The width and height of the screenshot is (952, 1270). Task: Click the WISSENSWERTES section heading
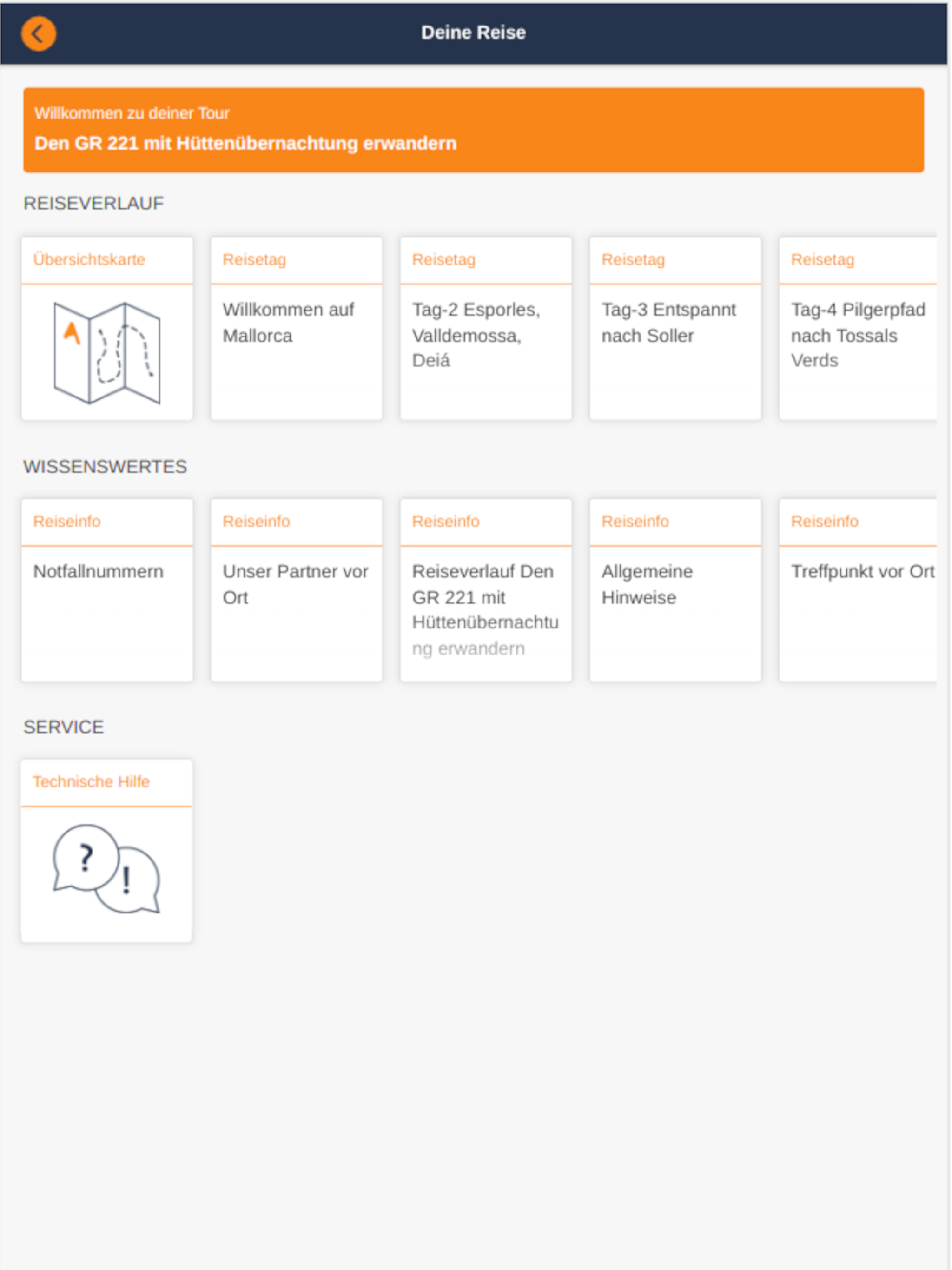(x=105, y=467)
